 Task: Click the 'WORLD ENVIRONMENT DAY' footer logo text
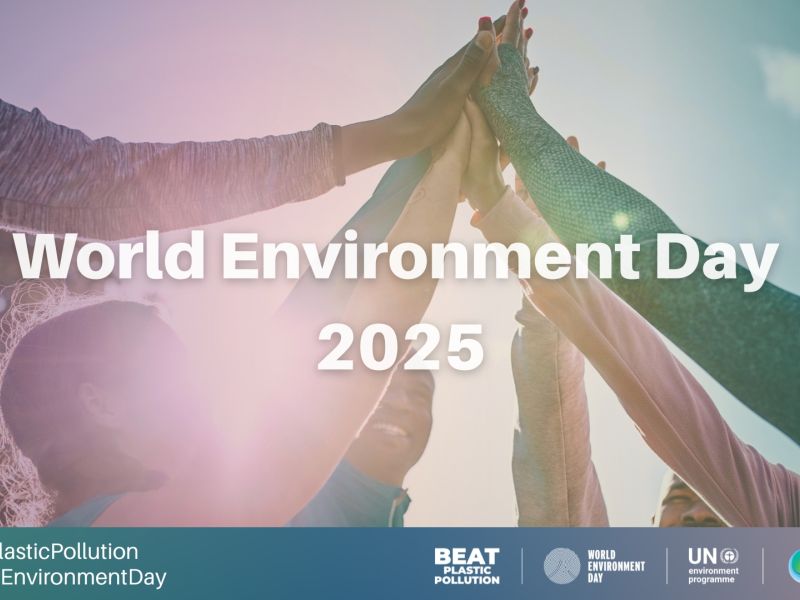pos(616,566)
